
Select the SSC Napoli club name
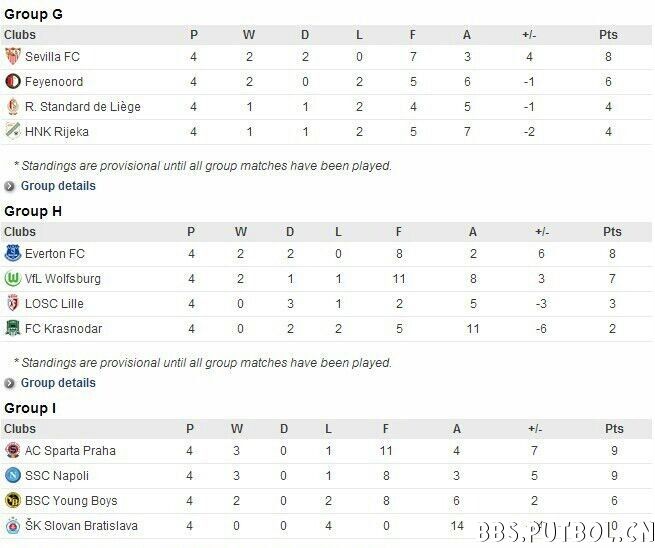coord(57,476)
